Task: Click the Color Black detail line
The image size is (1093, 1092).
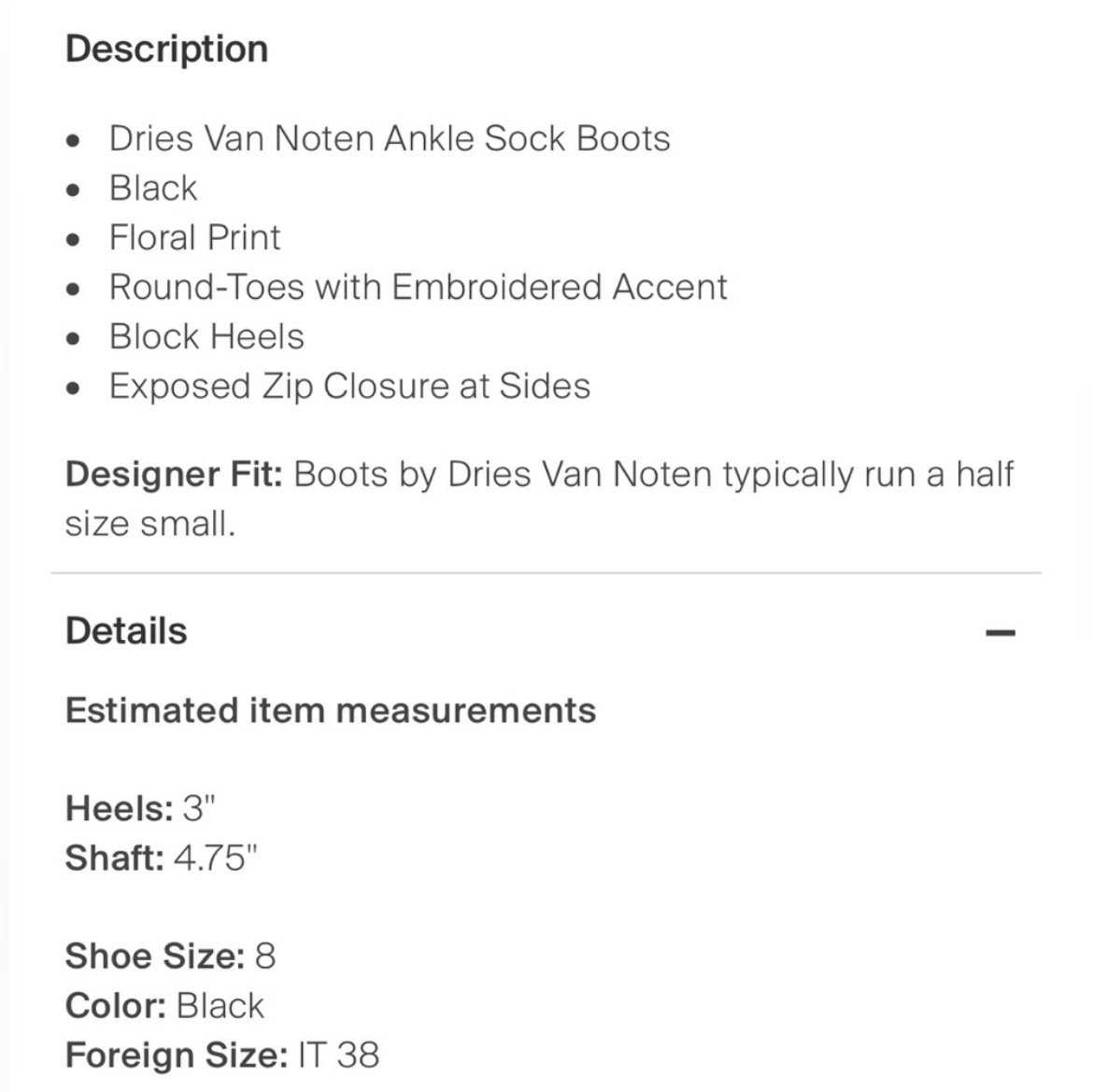Action: (x=164, y=1005)
